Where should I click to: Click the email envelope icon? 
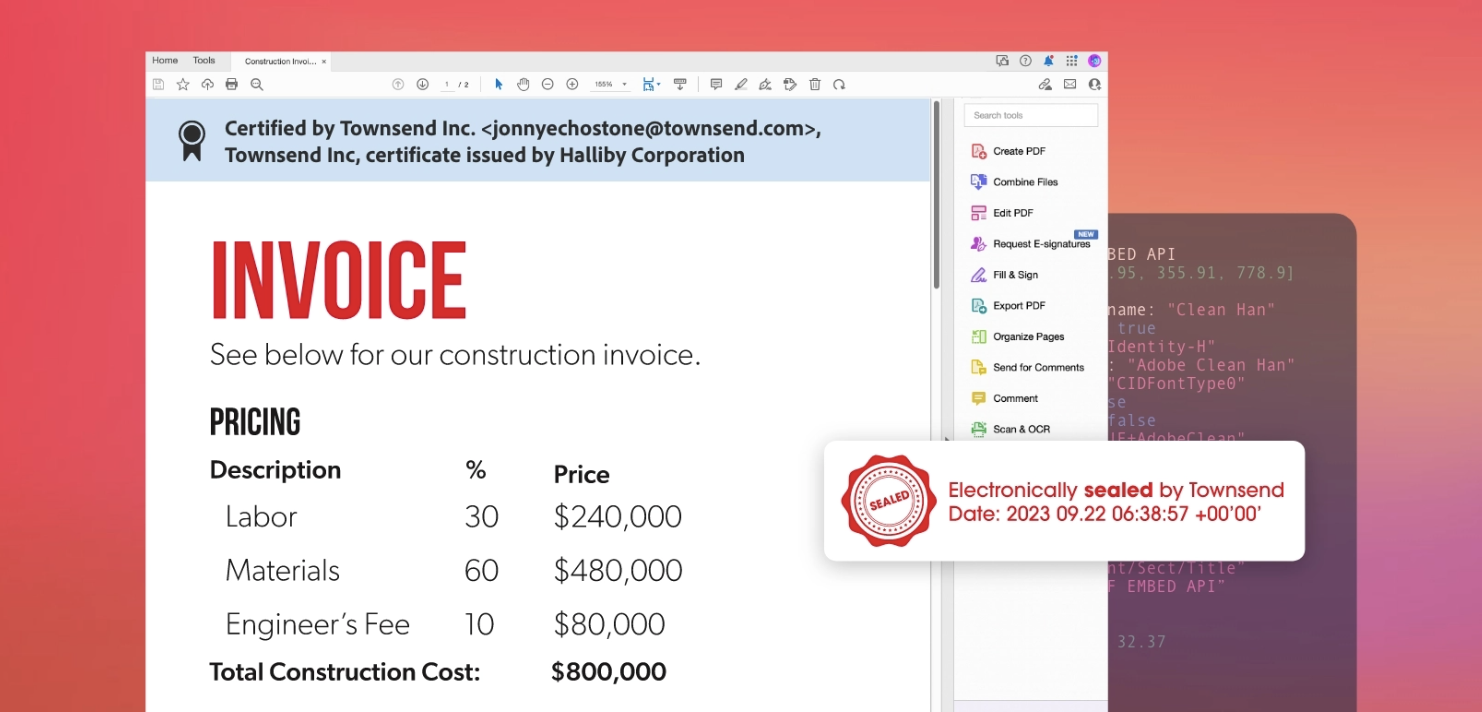(1070, 85)
